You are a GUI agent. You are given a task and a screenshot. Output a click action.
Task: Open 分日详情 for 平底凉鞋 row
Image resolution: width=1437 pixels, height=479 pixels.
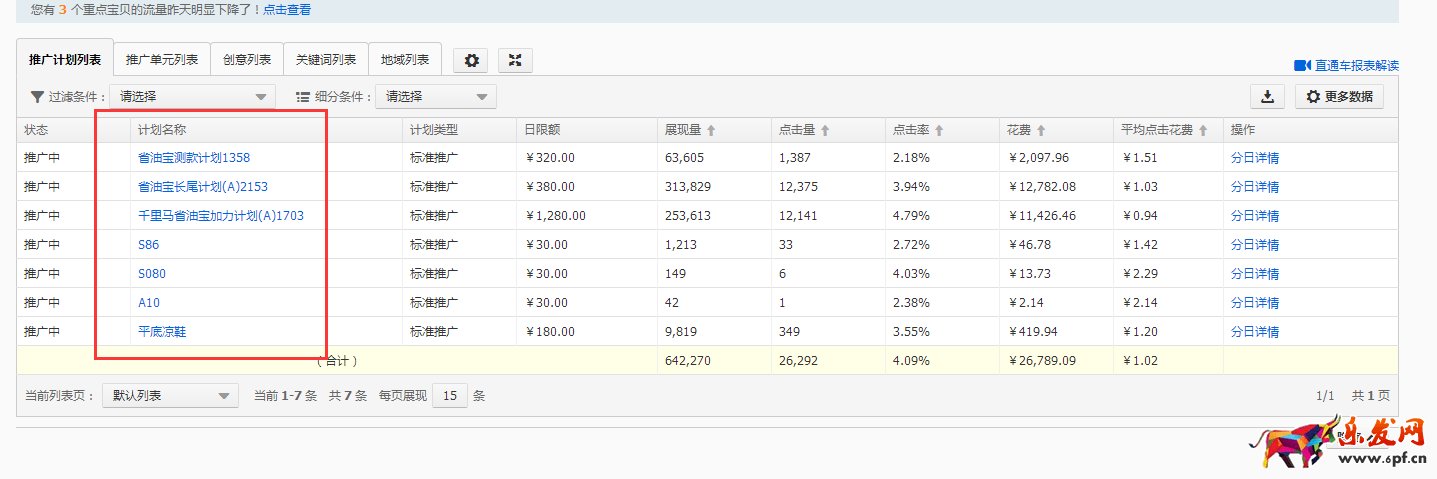pos(1254,332)
